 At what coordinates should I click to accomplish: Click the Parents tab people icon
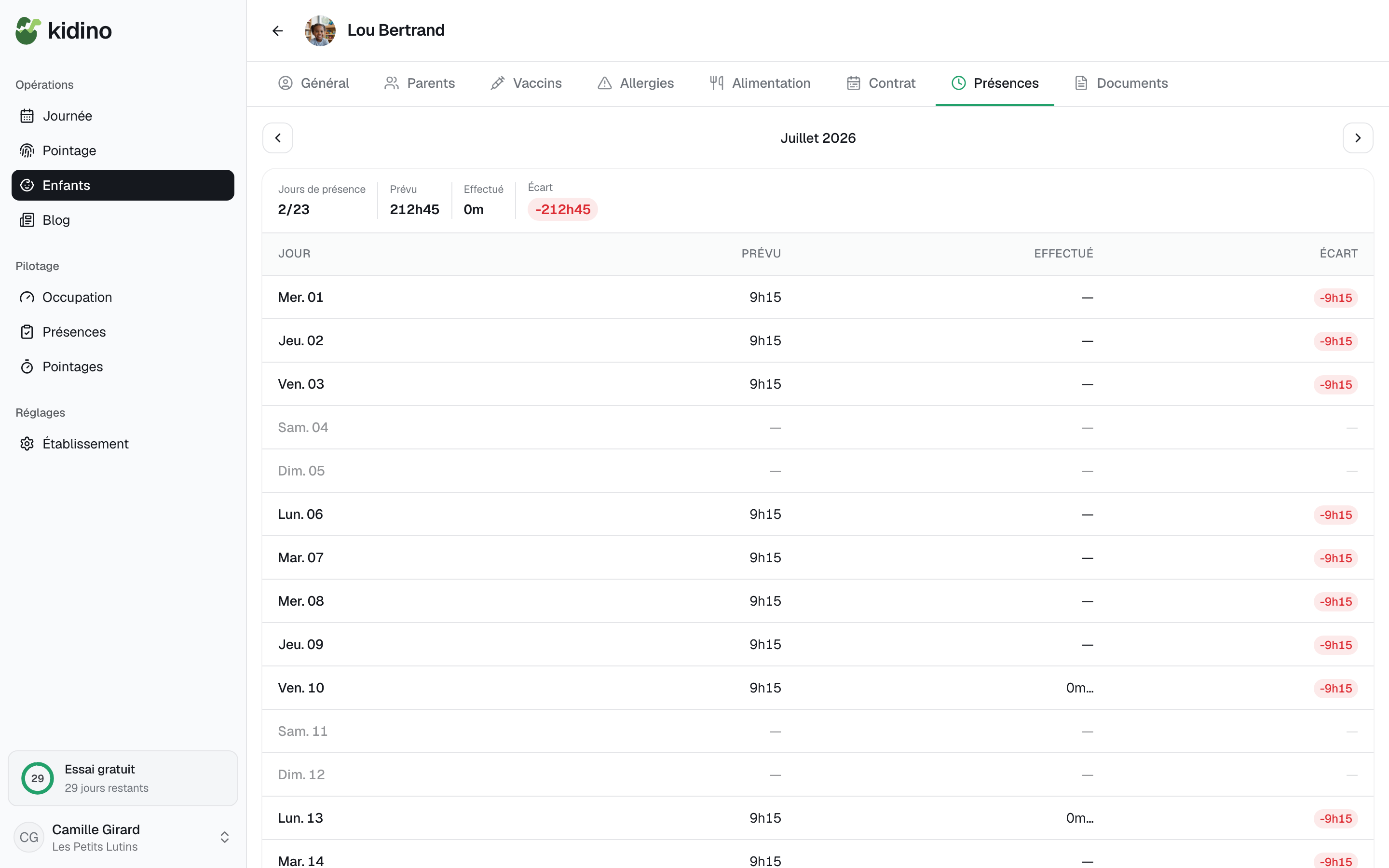(392, 83)
